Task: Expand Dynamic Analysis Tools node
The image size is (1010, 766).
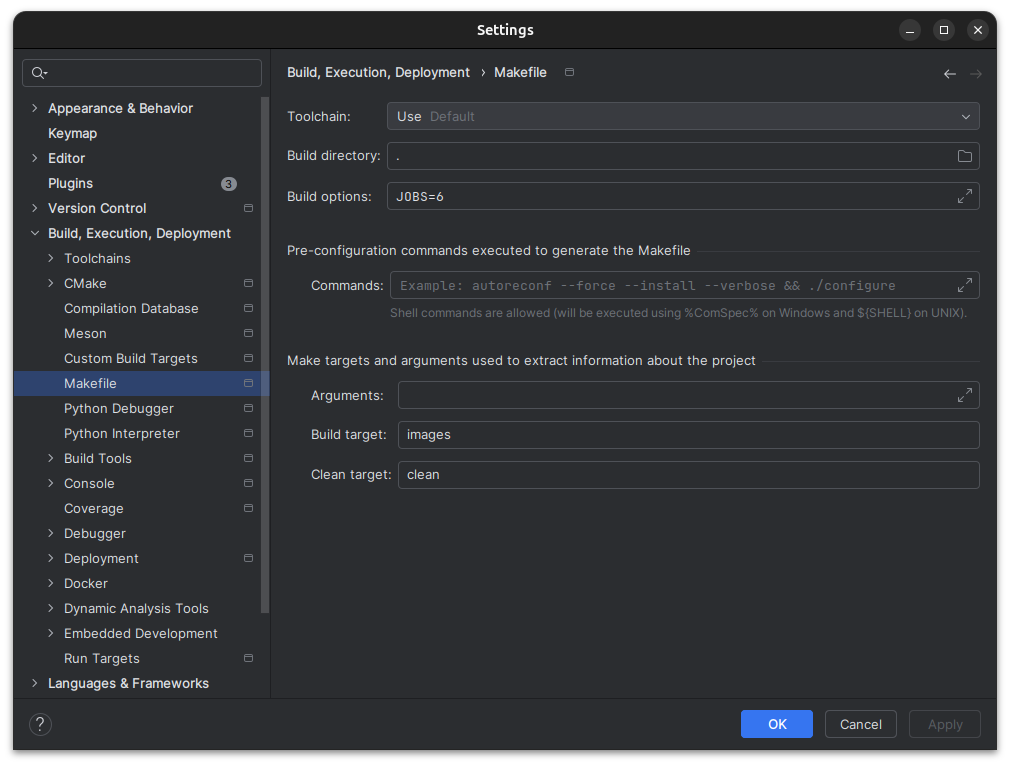Action: coord(51,608)
